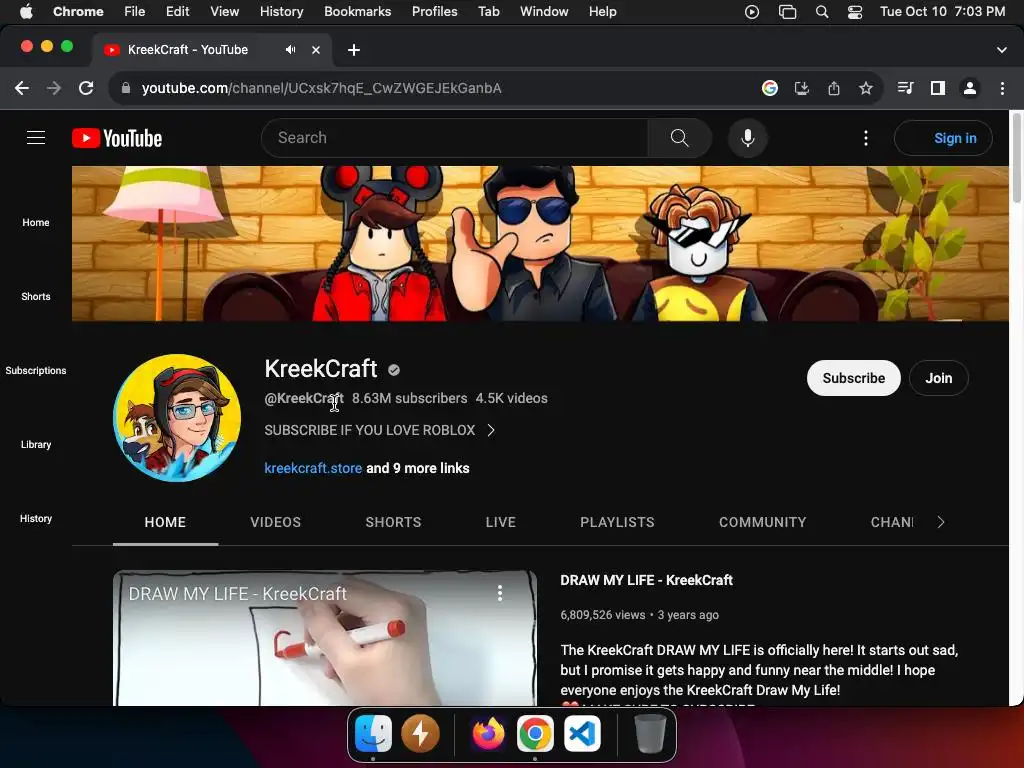1024x768 pixels.
Task: Open the orange lightning-bolt app in dock
Action: click(421, 734)
